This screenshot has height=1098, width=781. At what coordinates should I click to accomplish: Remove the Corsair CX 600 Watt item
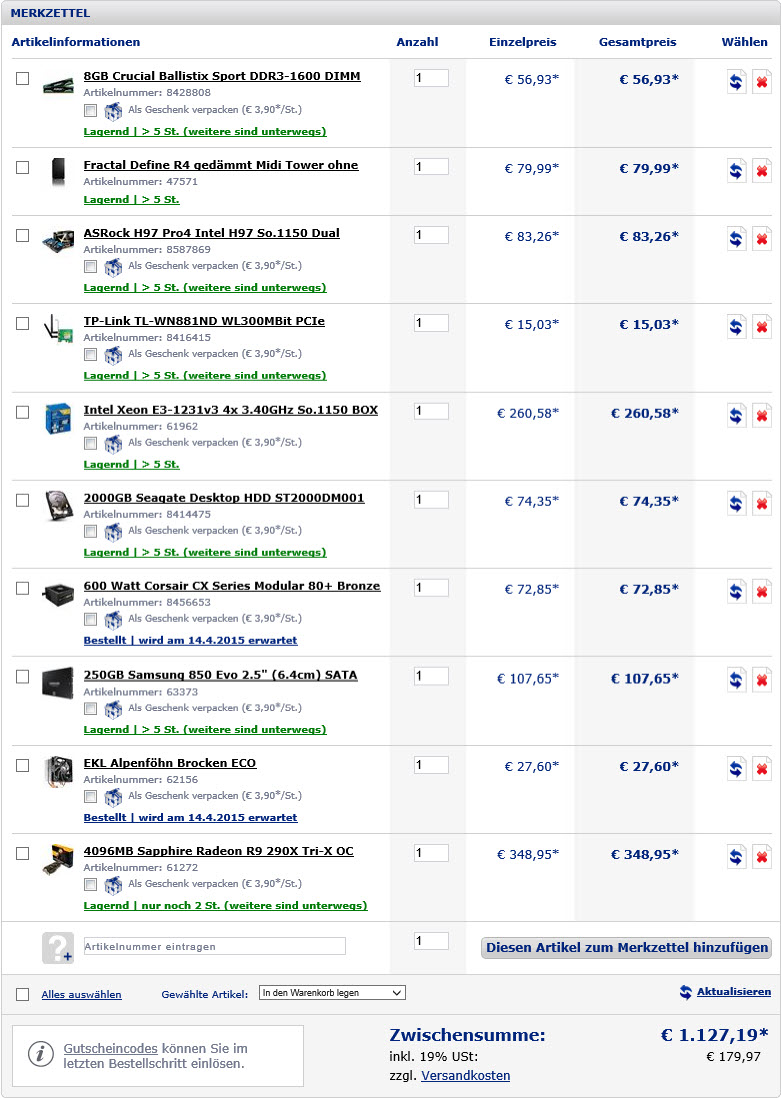(761, 592)
